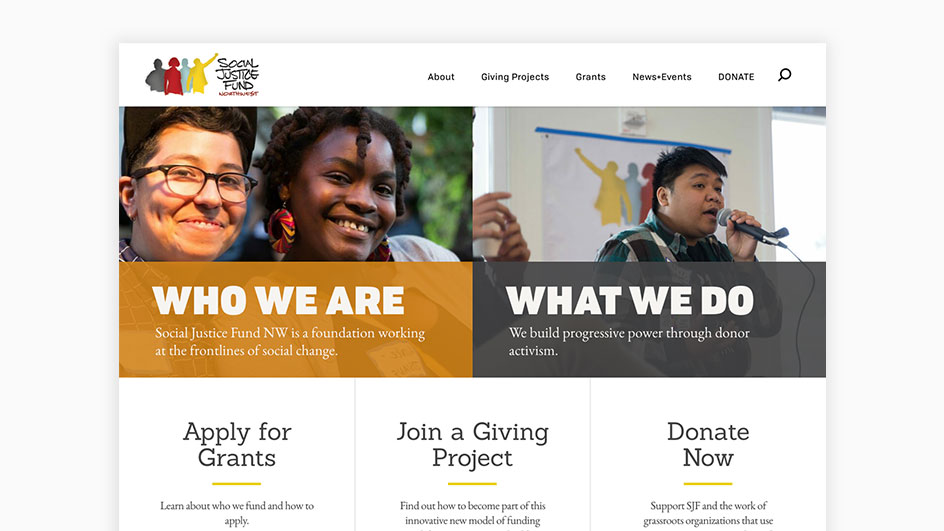Open the Join a Giving Project heading

click(x=473, y=444)
